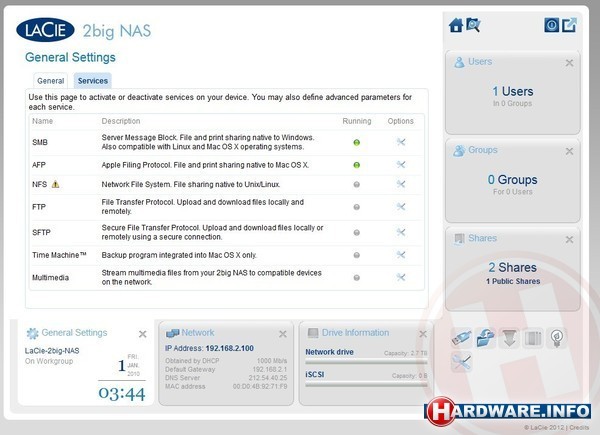Open the Drive Information title link
Screen dimensions: 600x435
[355, 332]
